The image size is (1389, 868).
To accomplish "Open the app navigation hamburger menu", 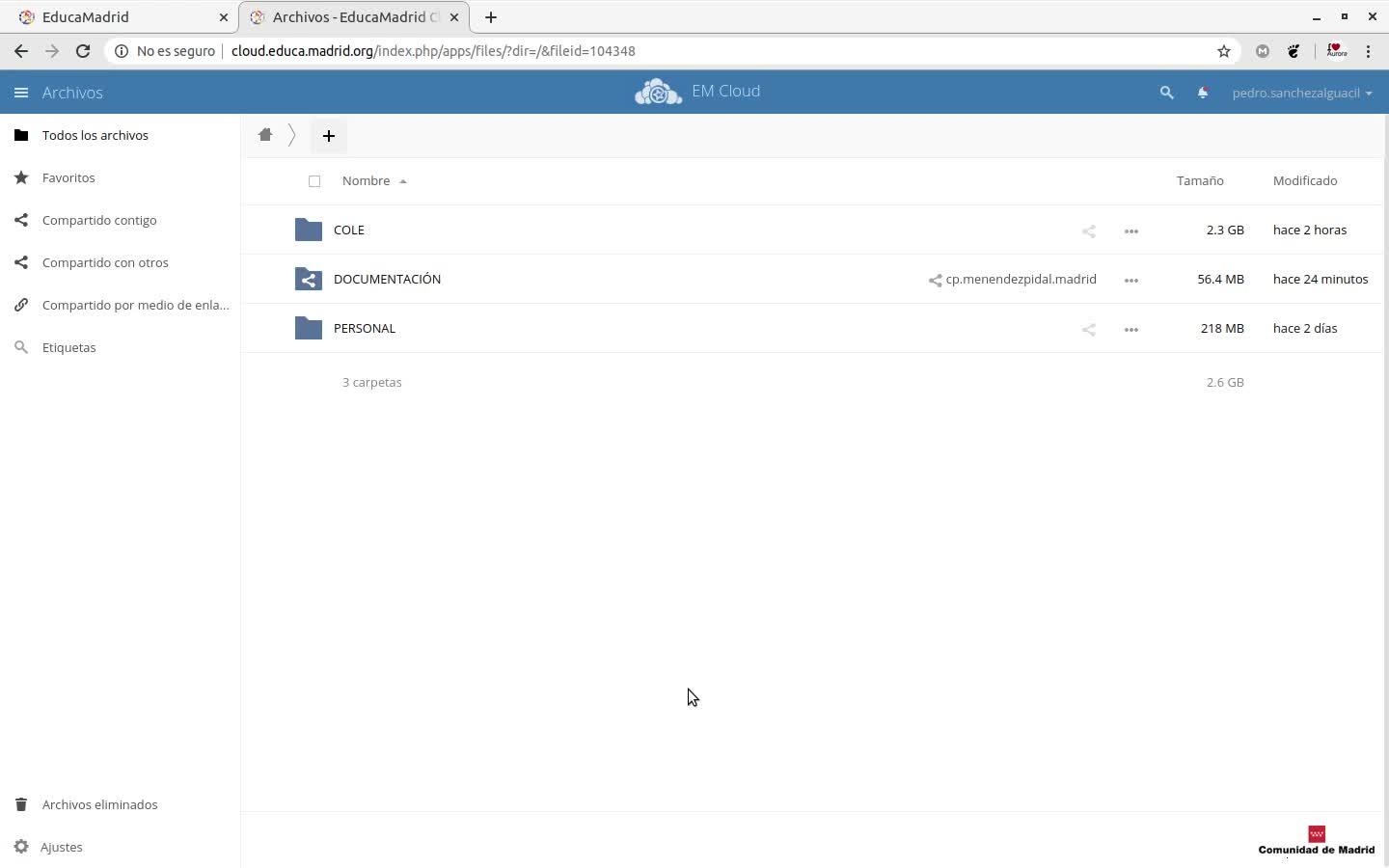I will tap(21, 93).
